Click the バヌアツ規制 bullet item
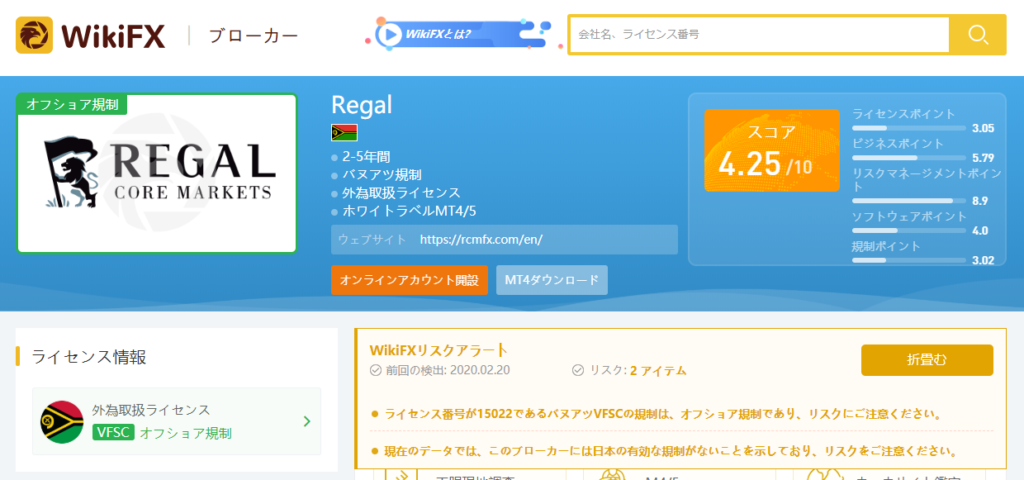Screen dimensions: 1024x480 tap(382, 175)
